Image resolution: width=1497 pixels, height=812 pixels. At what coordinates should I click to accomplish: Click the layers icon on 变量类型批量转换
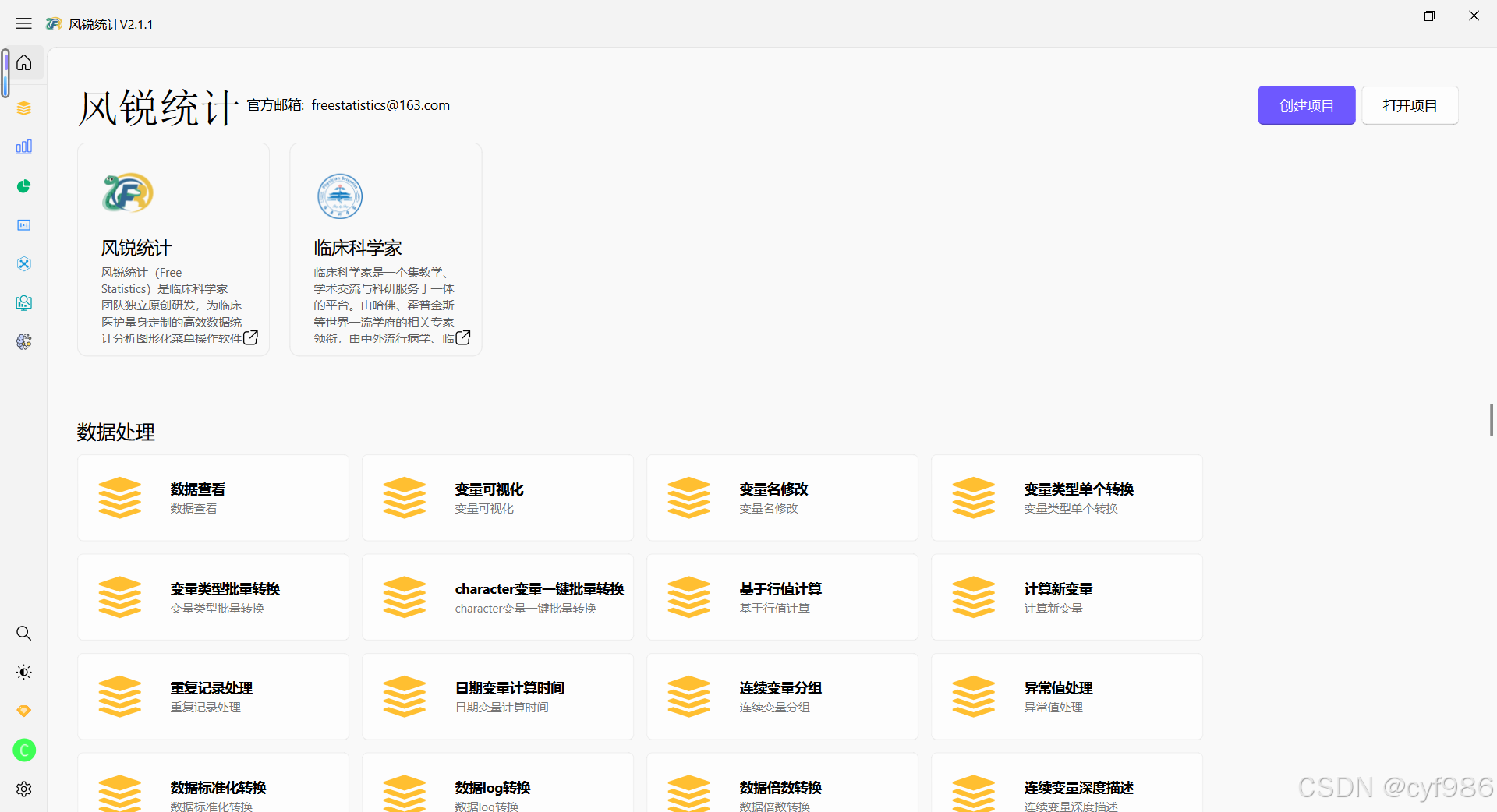pyautogui.click(x=120, y=597)
